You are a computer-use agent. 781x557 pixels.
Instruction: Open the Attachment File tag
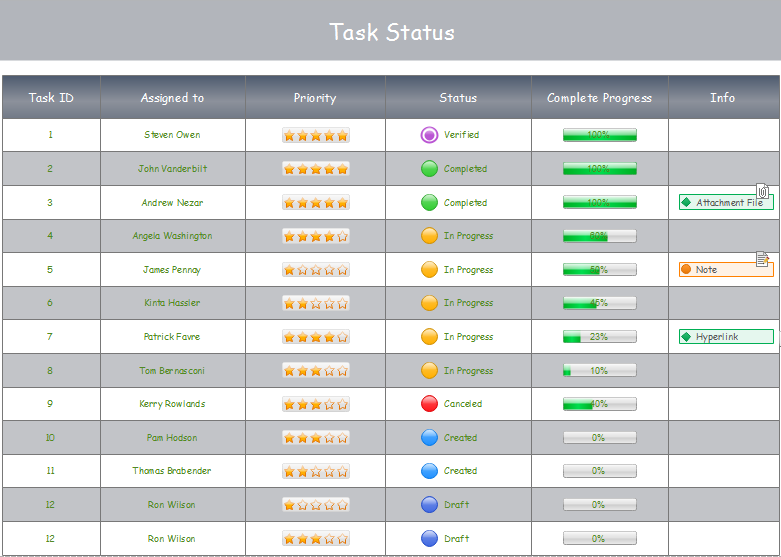[x=726, y=202]
